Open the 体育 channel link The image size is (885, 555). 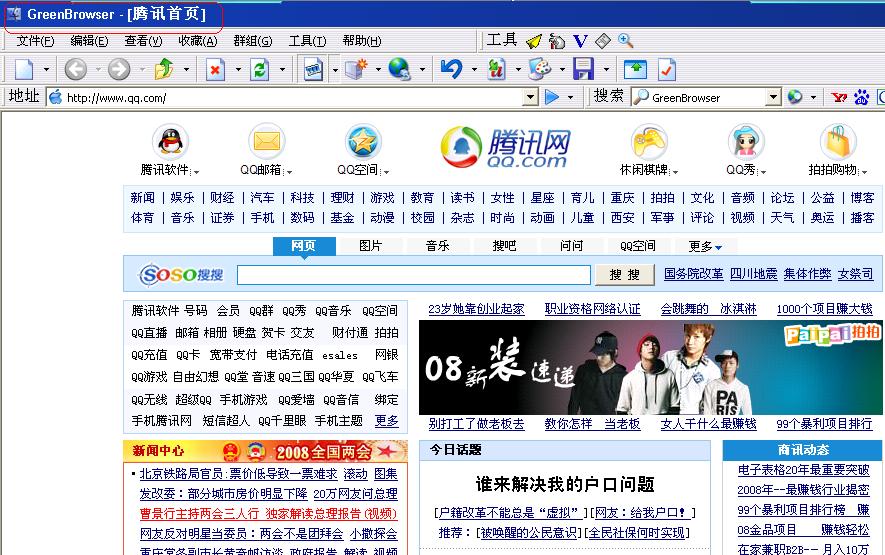pos(142,218)
